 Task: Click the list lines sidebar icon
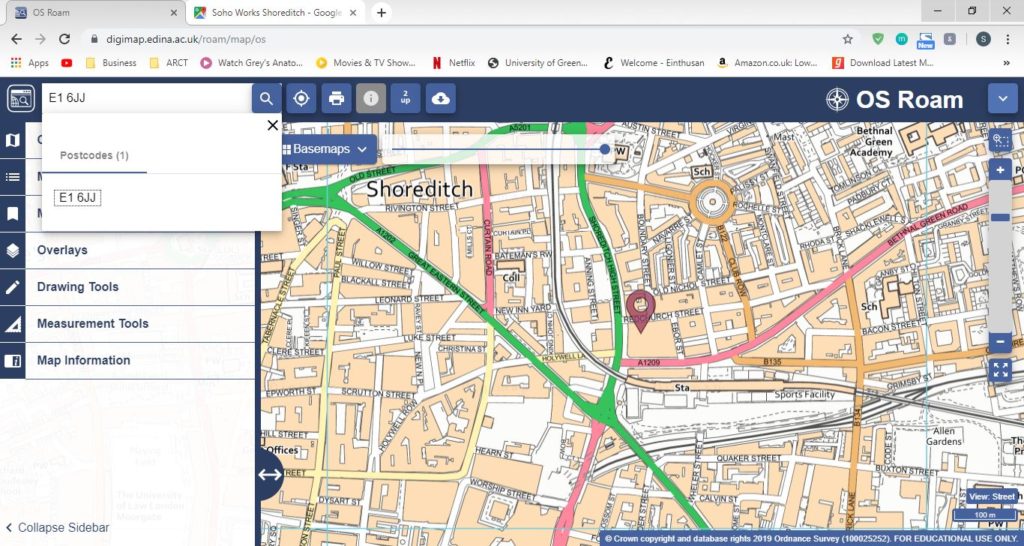pos(12,177)
